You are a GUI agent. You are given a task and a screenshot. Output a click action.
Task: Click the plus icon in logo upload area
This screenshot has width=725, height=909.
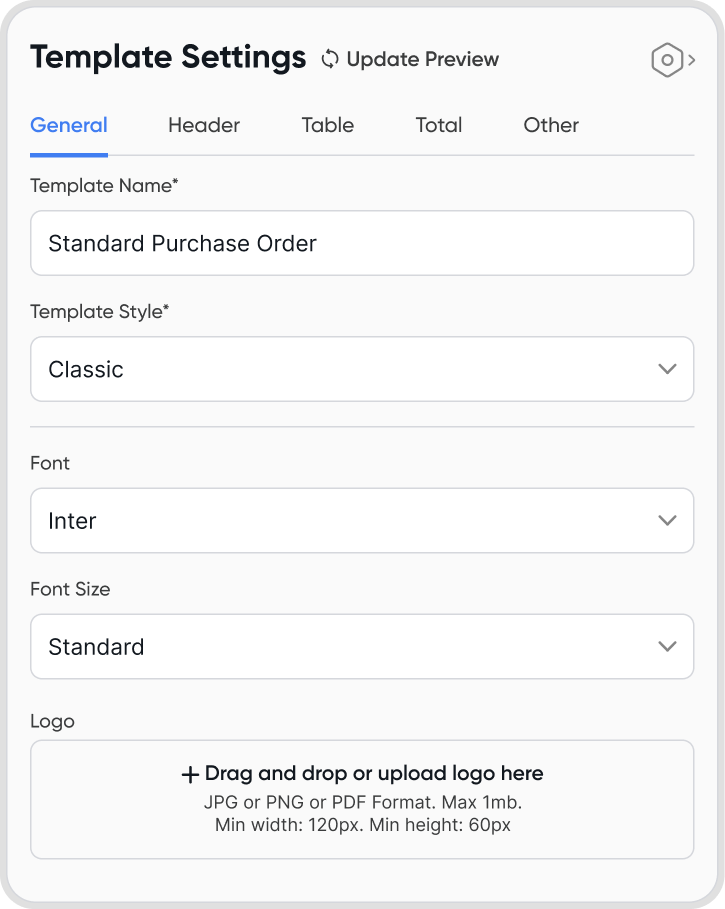190,774
